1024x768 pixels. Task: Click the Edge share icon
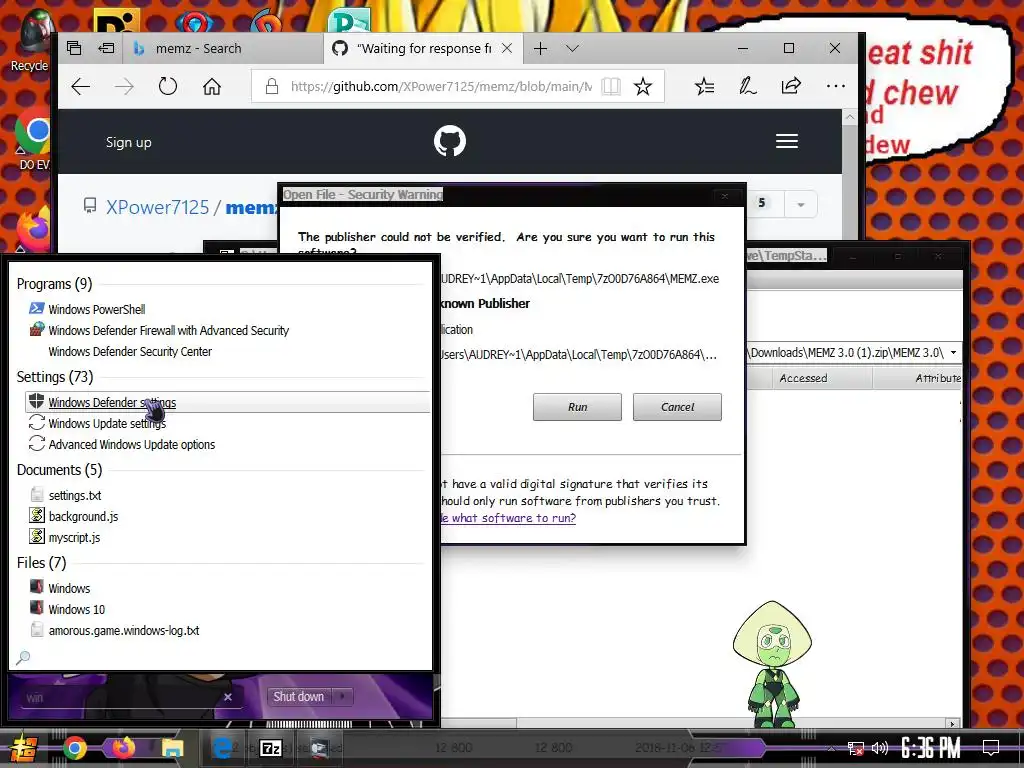[791, 86]
